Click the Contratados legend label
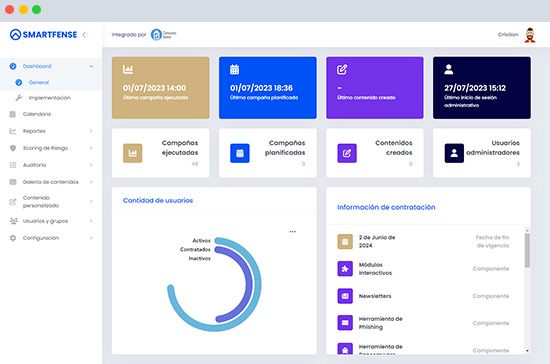The image size is (550, 364). pyautogui.click(x=195, y=250)
